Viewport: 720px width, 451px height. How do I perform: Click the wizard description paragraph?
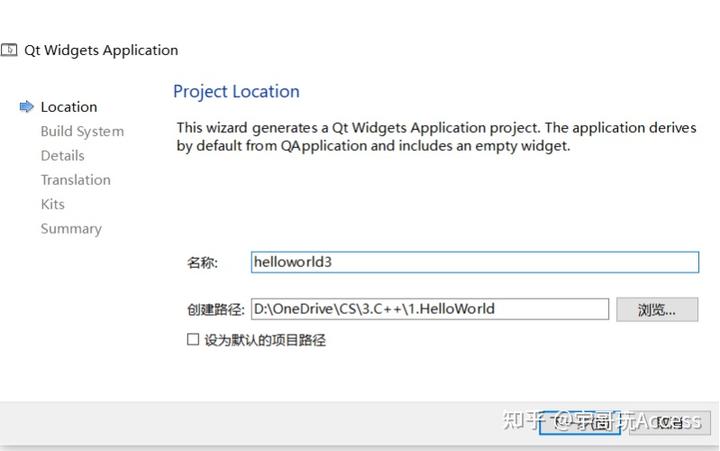tap(428, 137)
